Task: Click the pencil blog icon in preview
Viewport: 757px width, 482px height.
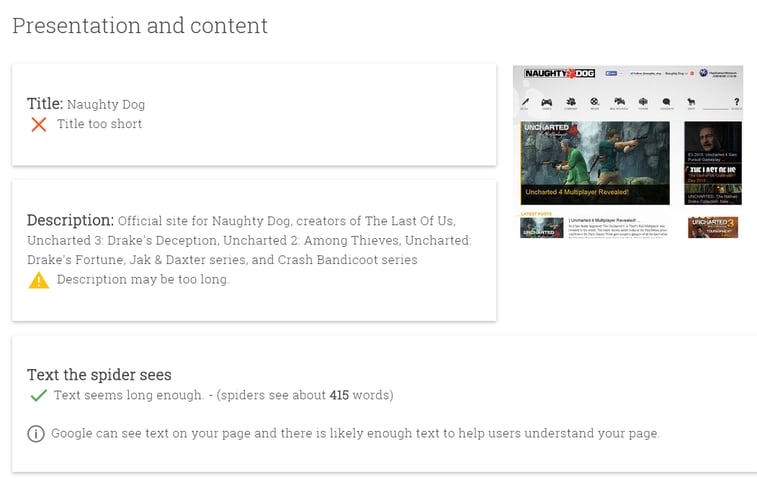Action: pos(525,102)
